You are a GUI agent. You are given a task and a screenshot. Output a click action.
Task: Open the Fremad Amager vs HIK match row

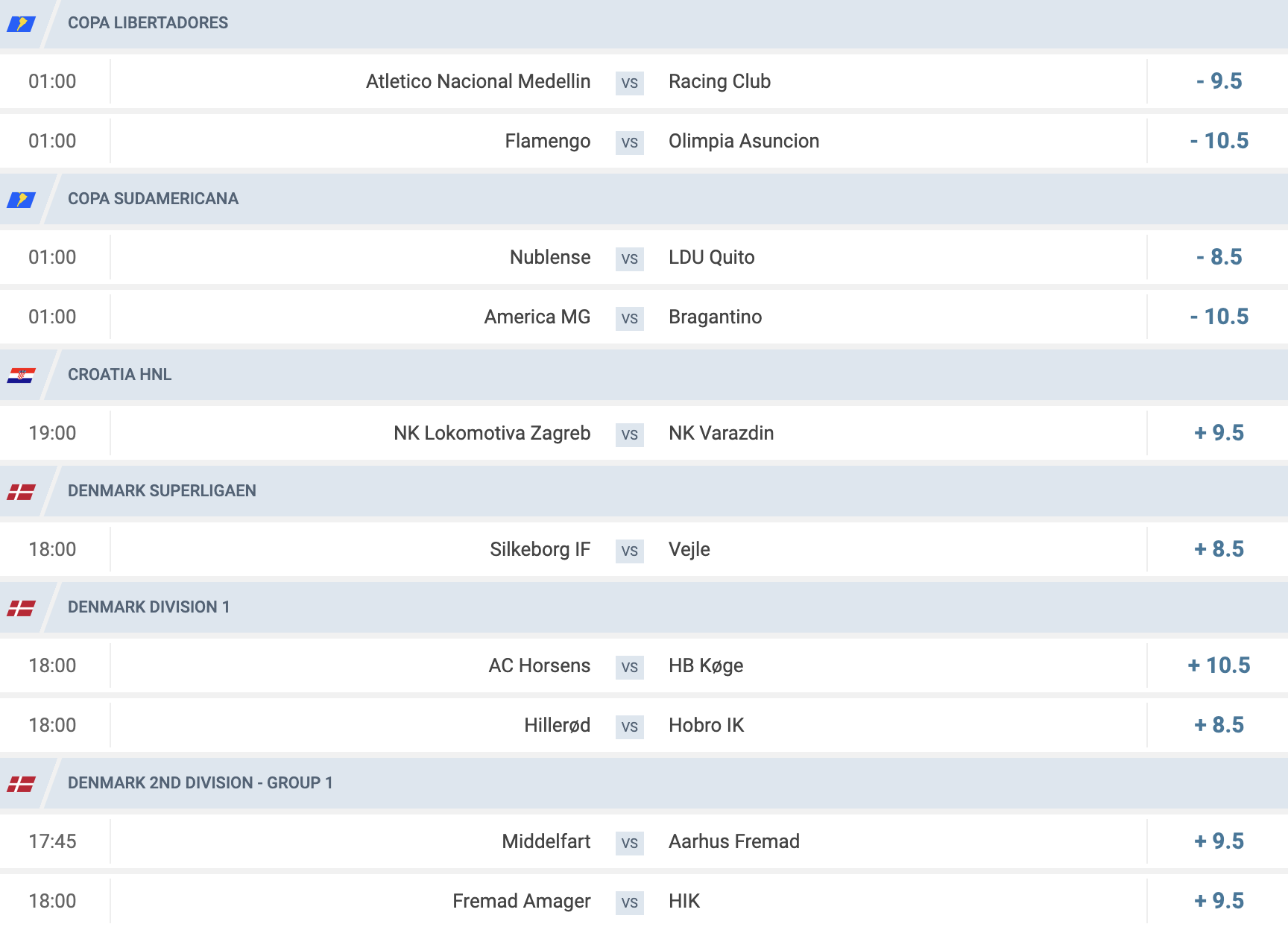(644, 901)
